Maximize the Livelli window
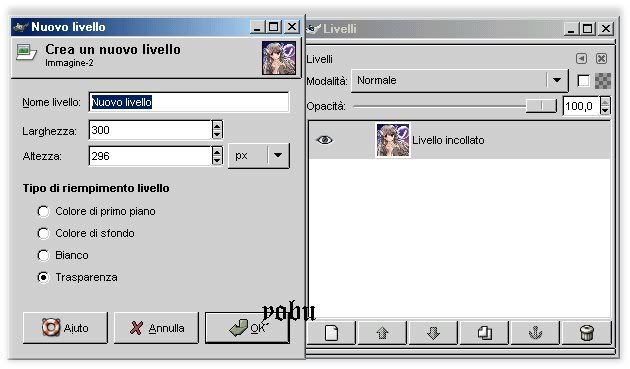 (x=587, y=29)
